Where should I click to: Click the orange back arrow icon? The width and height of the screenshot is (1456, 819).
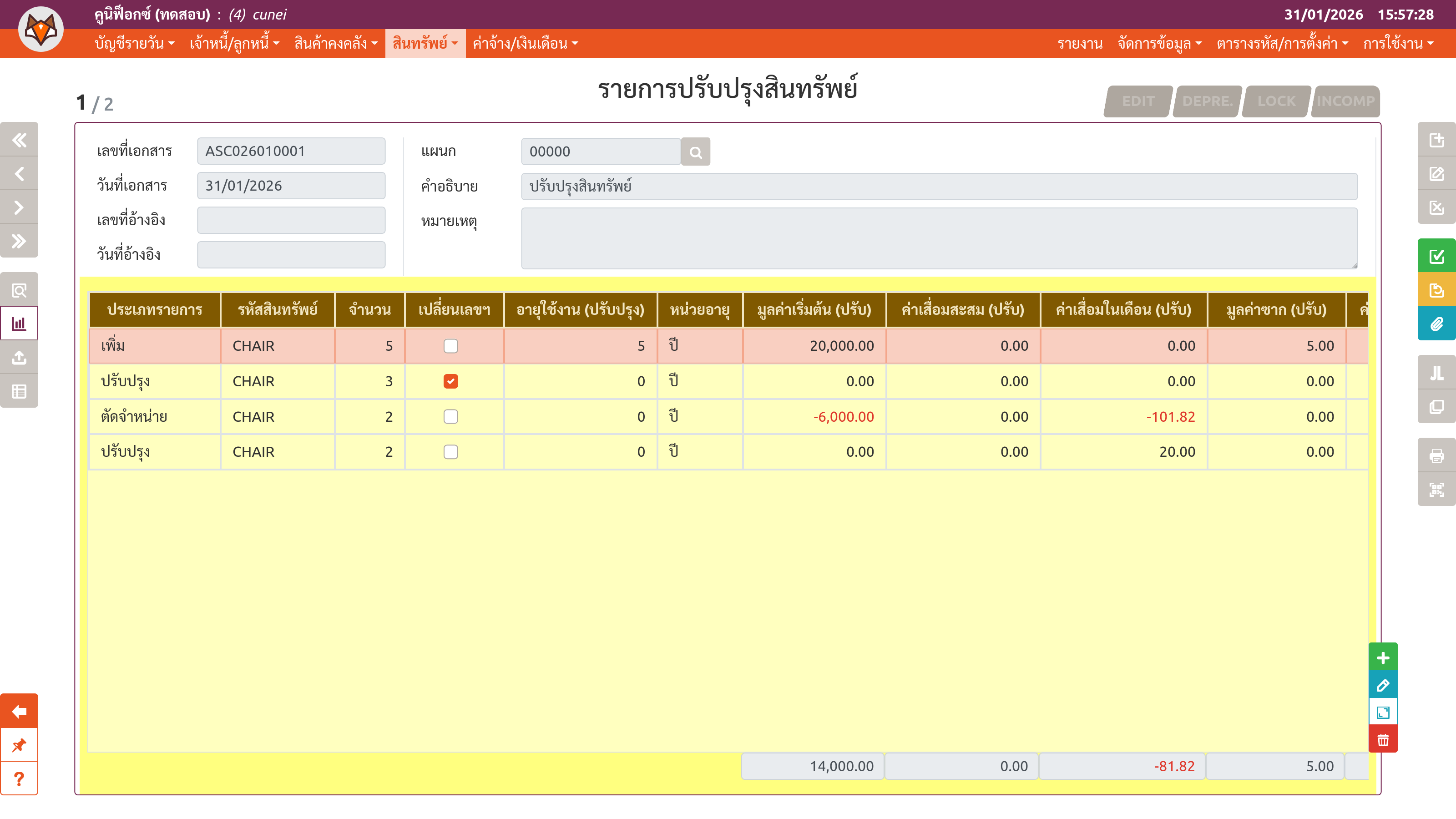point(19,711)
